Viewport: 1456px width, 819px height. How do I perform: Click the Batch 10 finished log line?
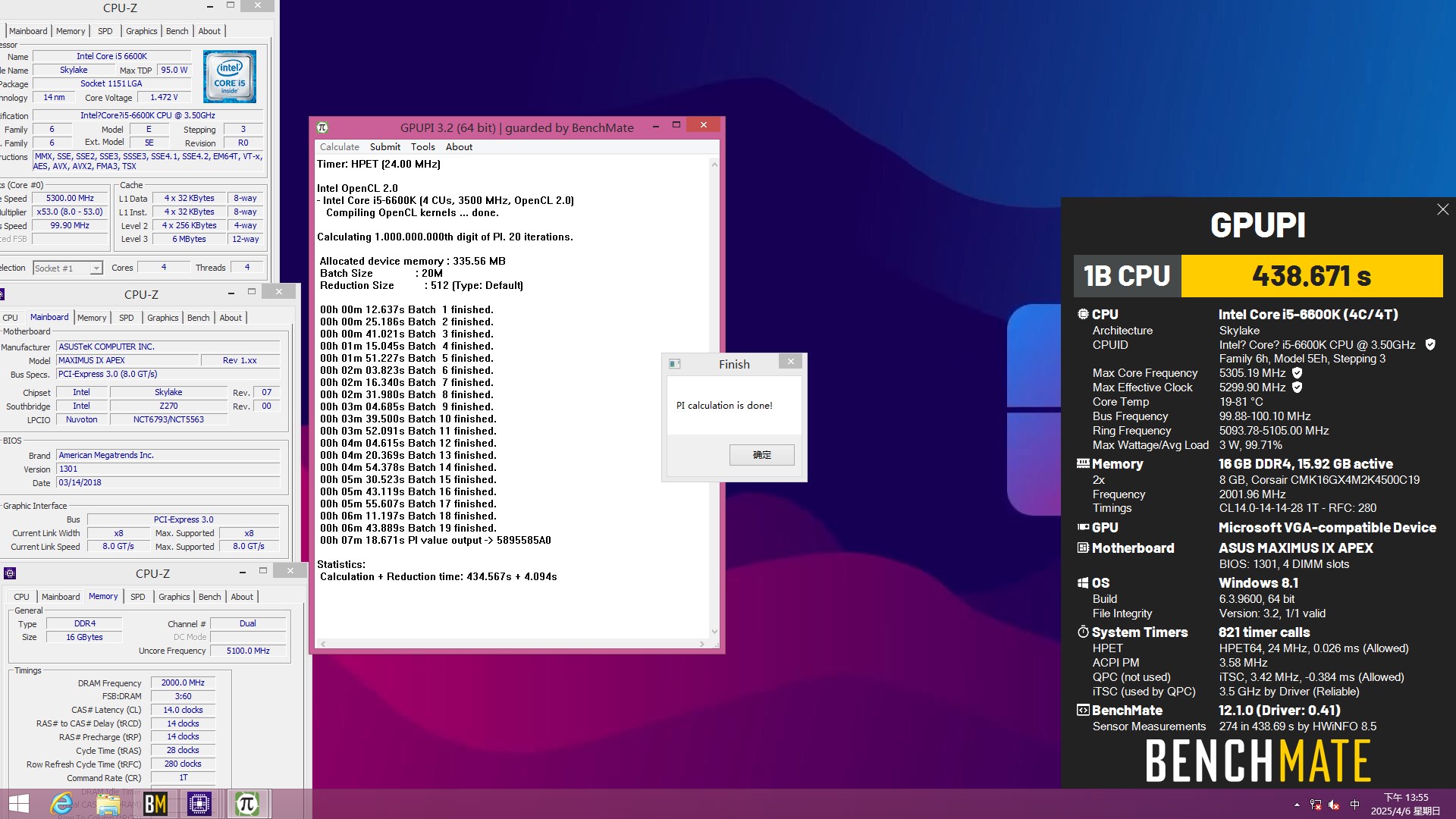(408, 419)
